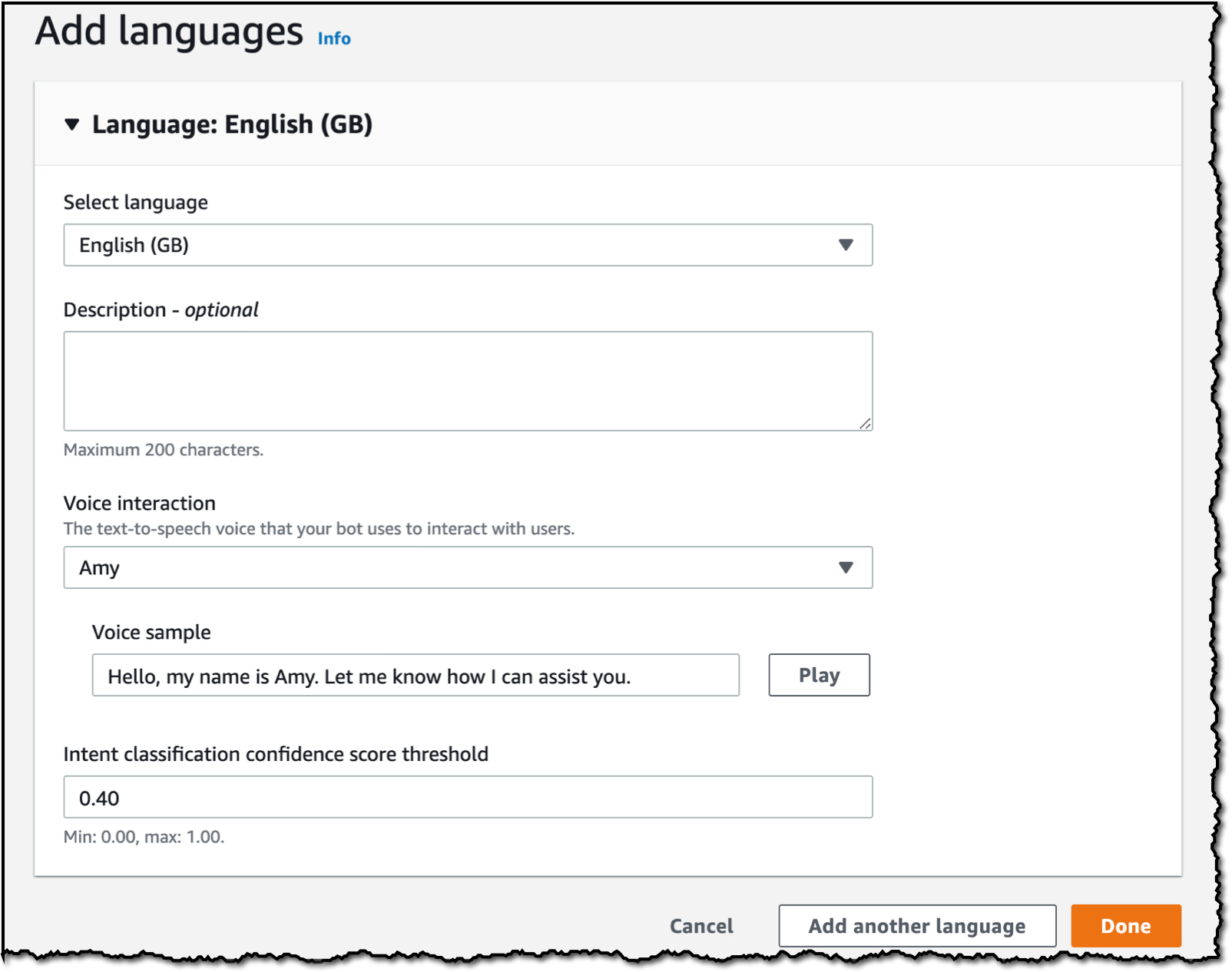The image size is (1232, 972).
Task: Click the confidence score threshold field
Action: (468, 797)
